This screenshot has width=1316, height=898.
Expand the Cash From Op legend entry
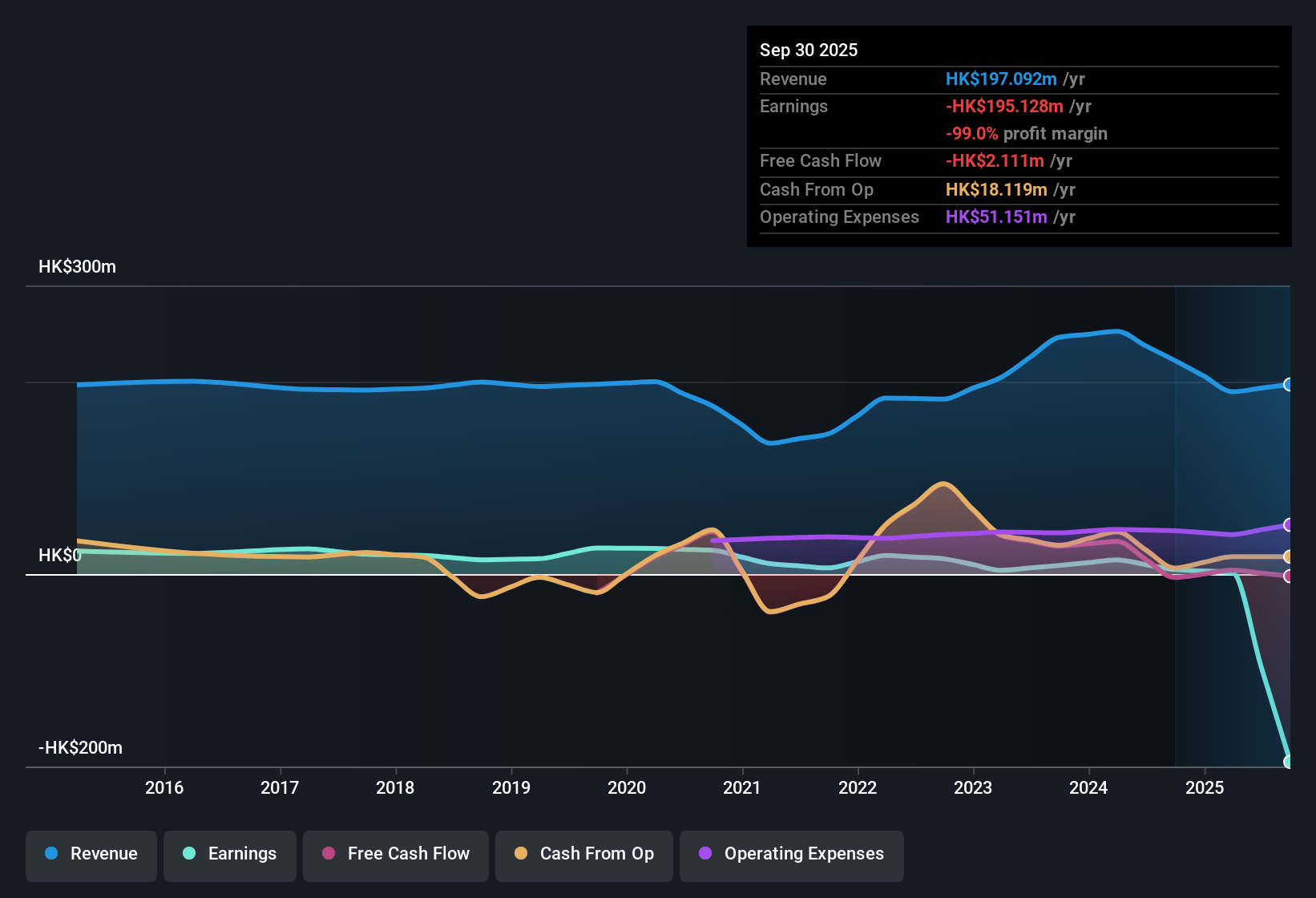583,854
